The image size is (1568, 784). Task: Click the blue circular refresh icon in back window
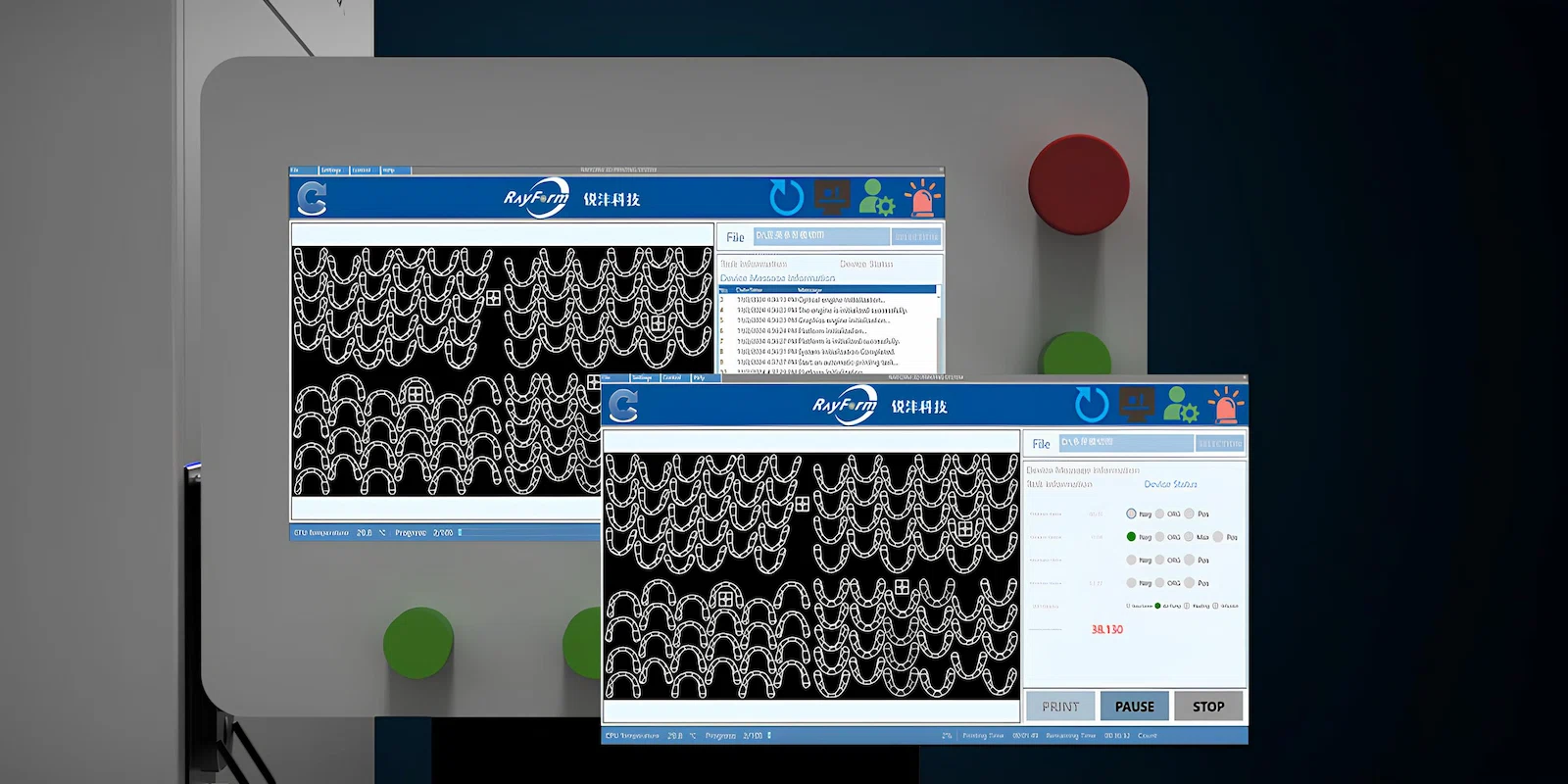(x=786, y=197)
